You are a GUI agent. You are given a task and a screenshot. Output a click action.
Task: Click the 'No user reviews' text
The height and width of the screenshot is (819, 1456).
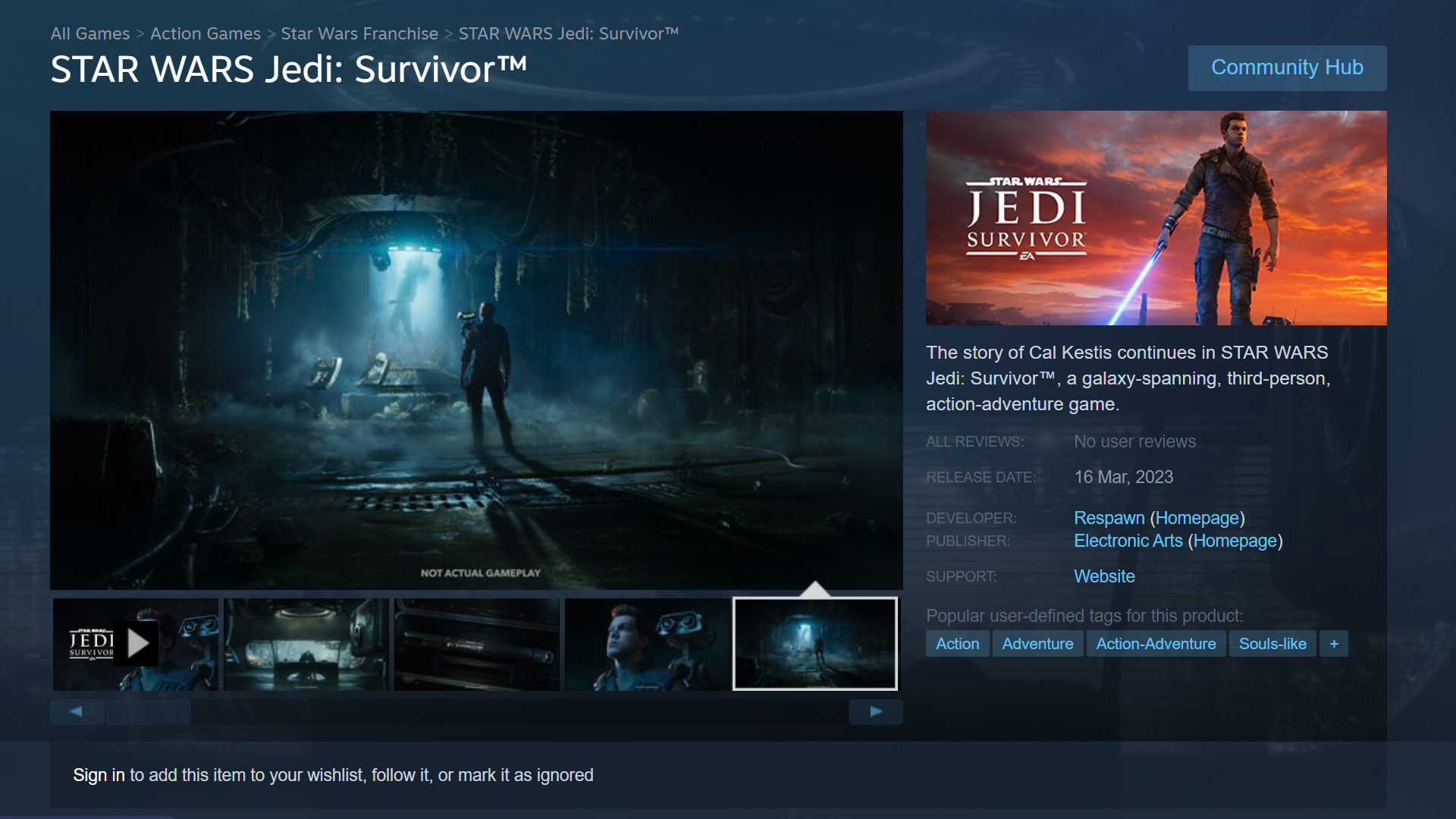tap(1134, 441)
